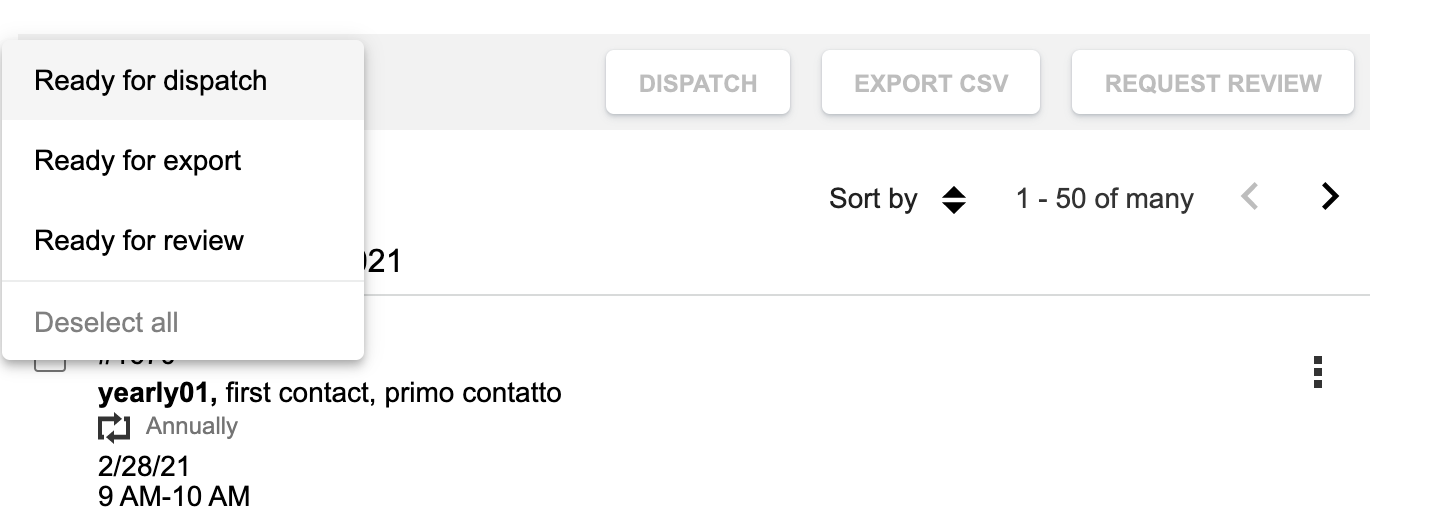Image resolution: width=1450 pixels, height=518 pixels.
Task: Open the three-dot more options menu for yearly01
Action: [x=1317, y=372]
